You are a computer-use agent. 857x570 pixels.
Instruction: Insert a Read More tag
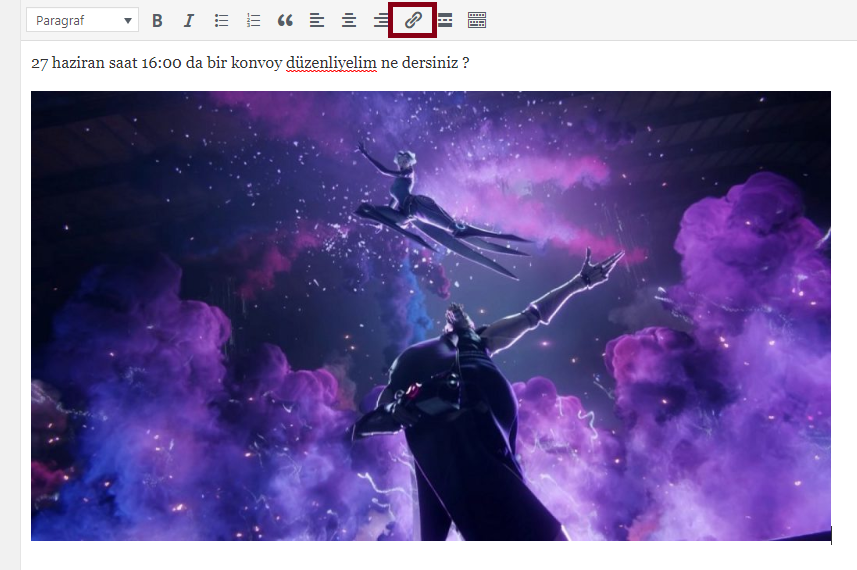(x=445, y=21)
